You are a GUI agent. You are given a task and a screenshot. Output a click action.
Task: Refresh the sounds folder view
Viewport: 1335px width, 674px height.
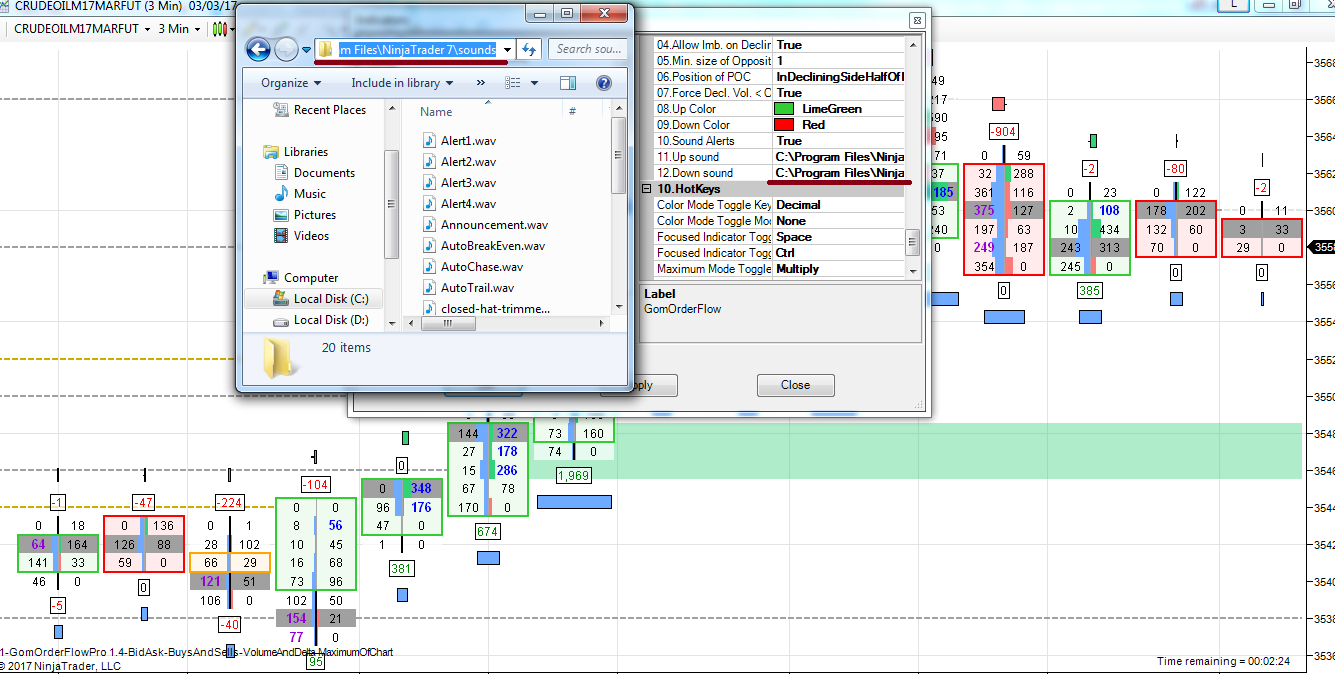(530, 49)
